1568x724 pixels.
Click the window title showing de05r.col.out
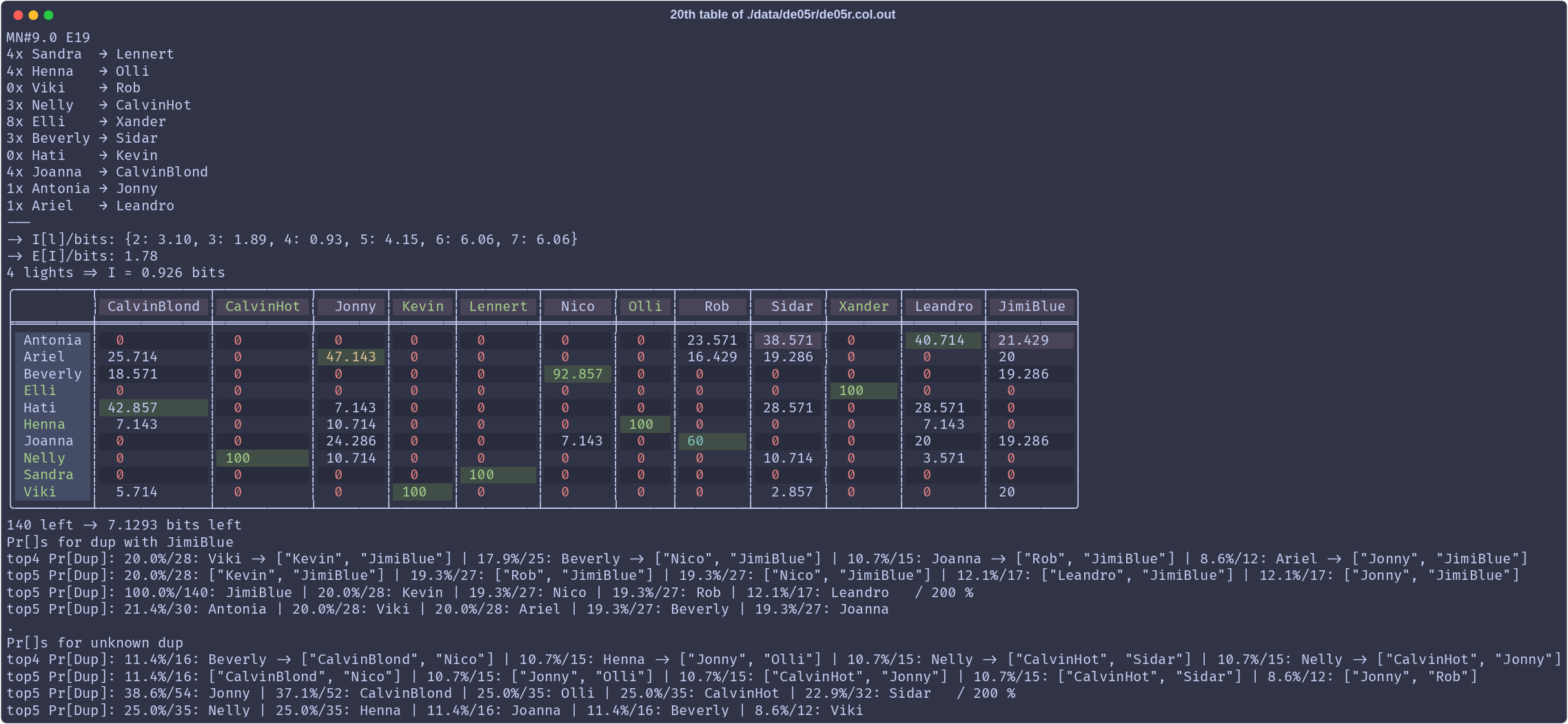click(782, 14)
